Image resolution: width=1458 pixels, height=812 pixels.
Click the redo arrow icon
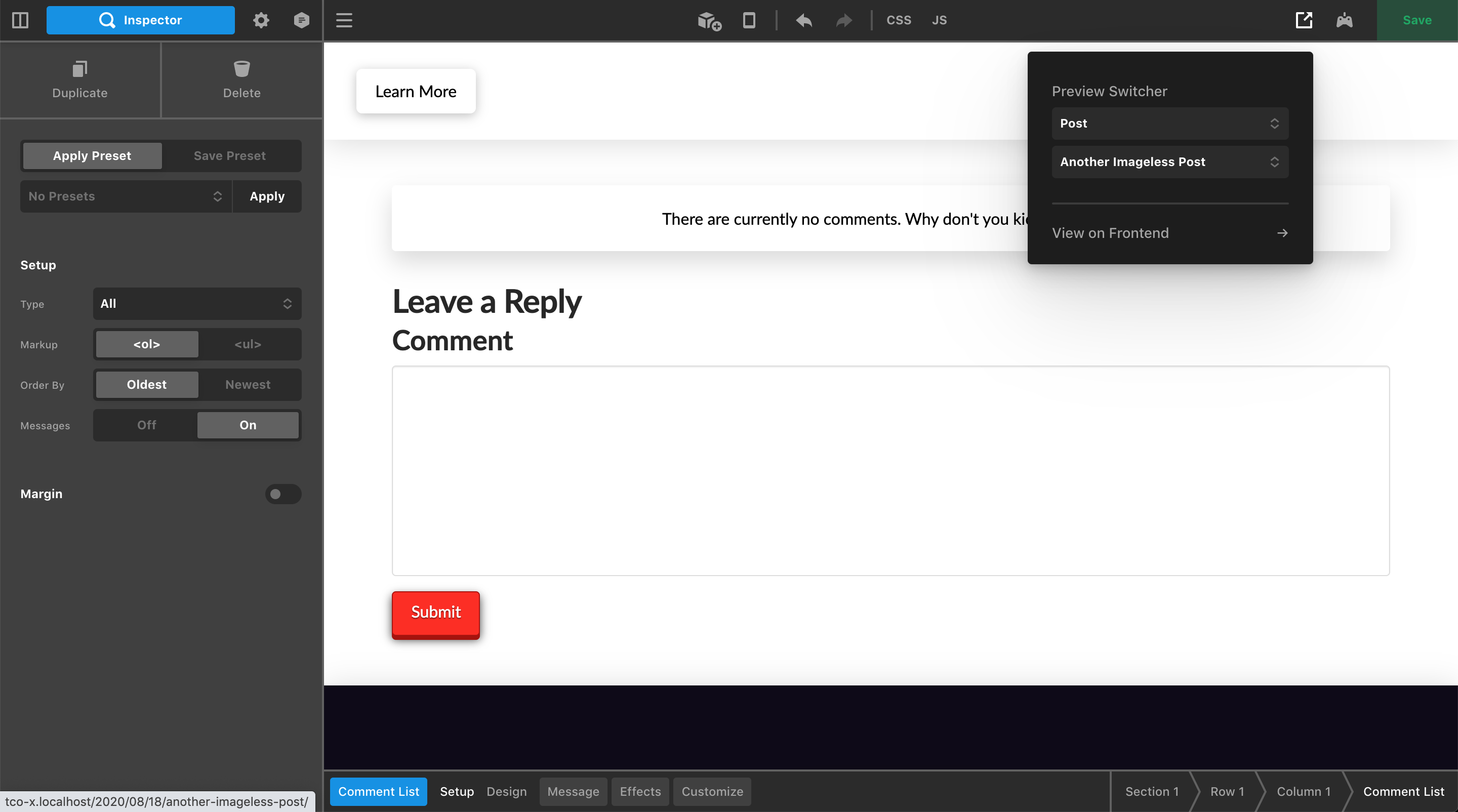point(844,21)
